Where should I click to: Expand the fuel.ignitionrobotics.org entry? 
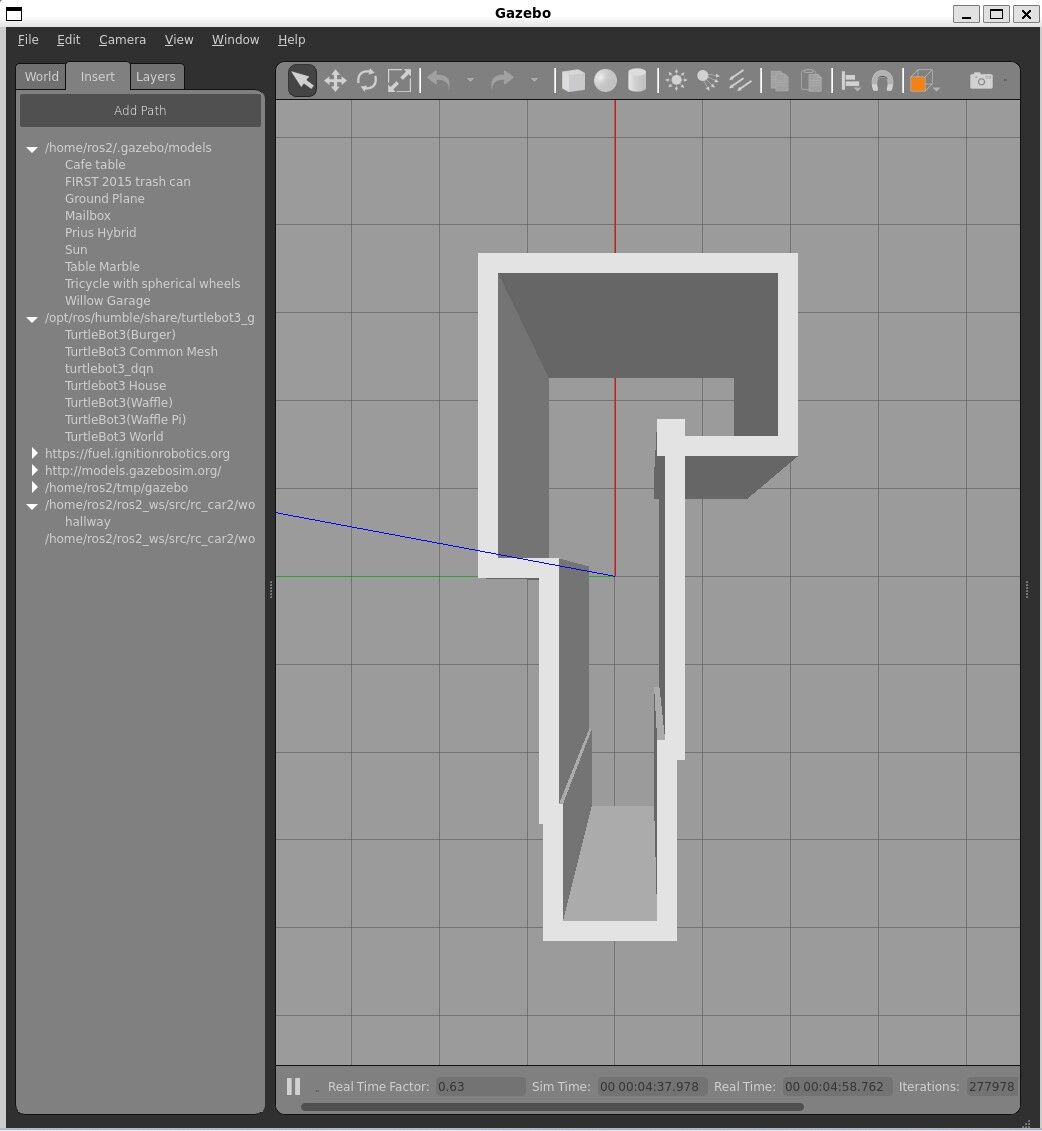[x=34, y=453]
